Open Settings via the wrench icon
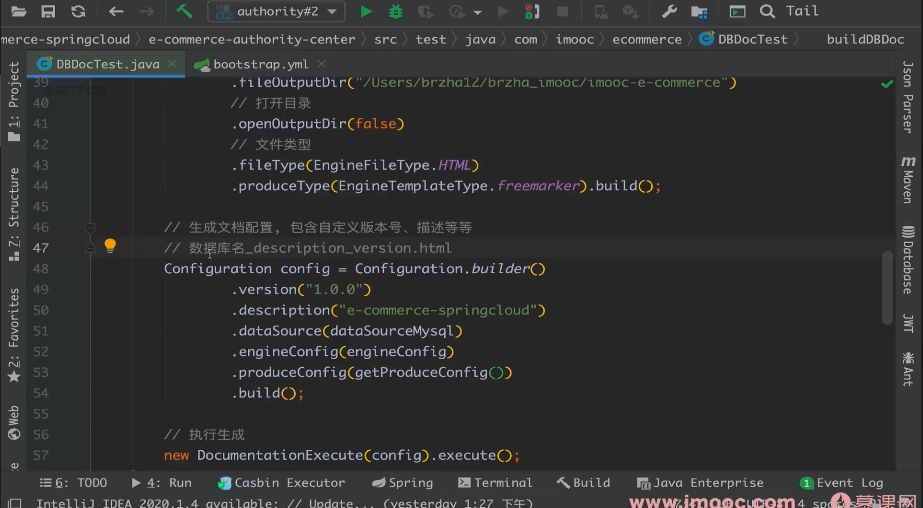923x508 pixels. (670, 12)
